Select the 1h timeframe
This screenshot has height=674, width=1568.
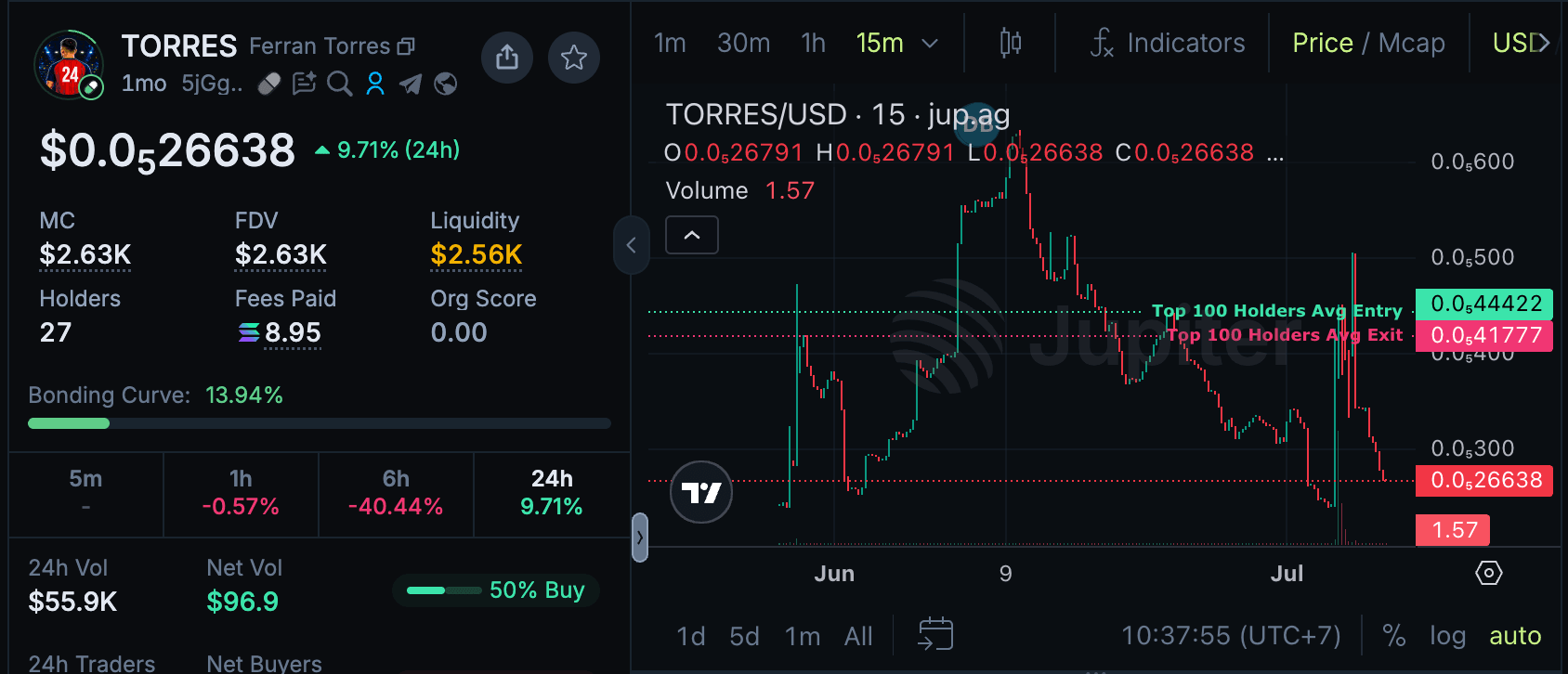[x=813, y=43]
